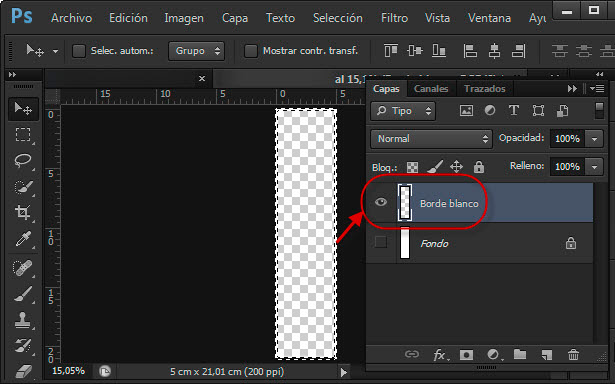Viewport: 615px width, 384px height.
Task: Select the History Brush tool
Action: pyautogui.click(x=23, y=346)
